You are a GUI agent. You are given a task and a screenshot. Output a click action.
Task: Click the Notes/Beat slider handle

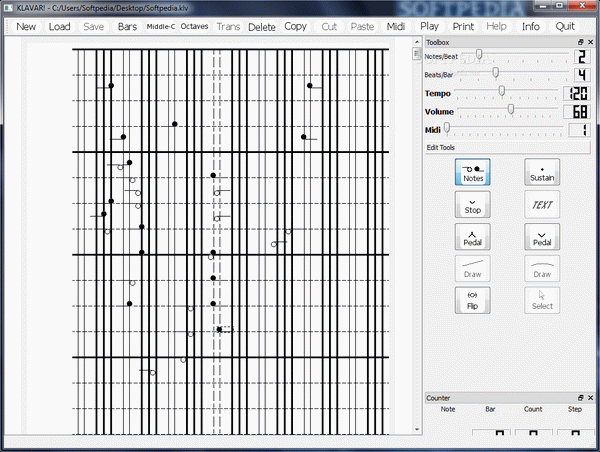pos(479,54)
